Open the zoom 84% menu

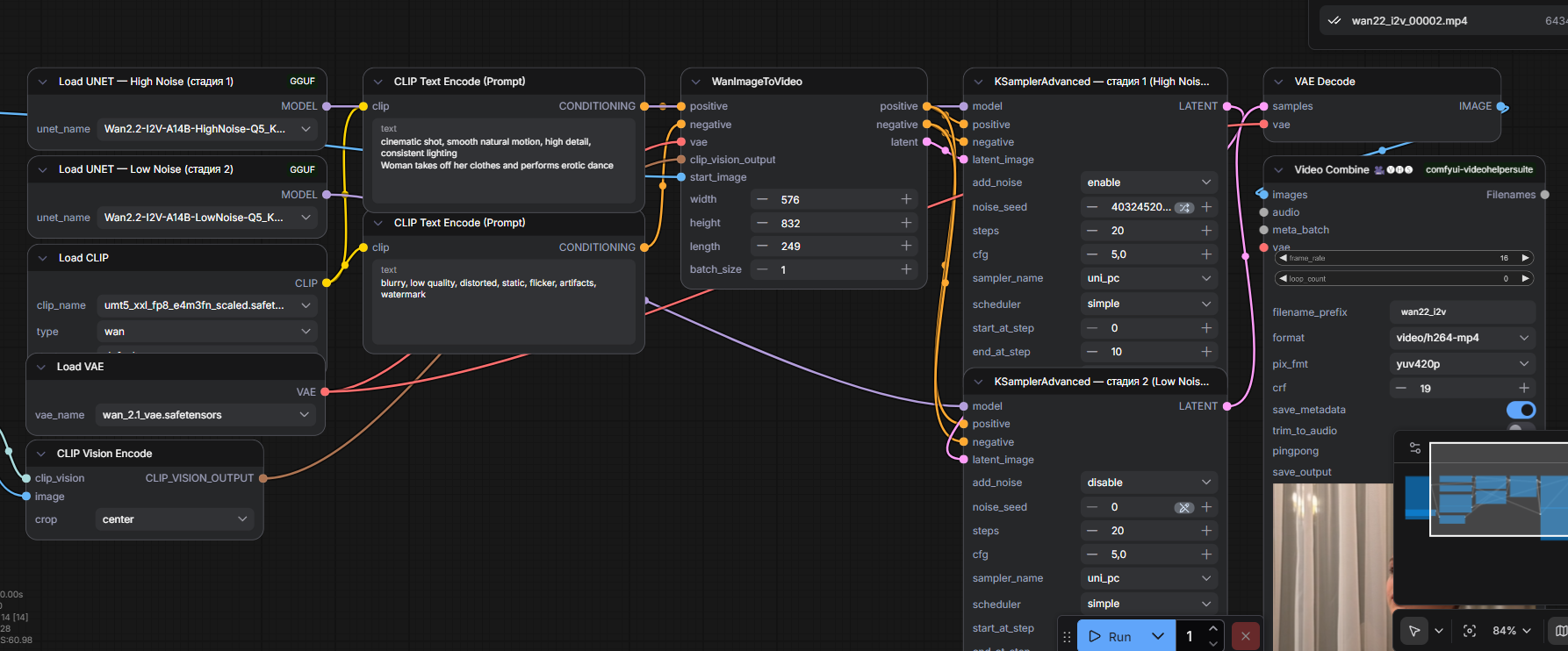point(1512,631)
